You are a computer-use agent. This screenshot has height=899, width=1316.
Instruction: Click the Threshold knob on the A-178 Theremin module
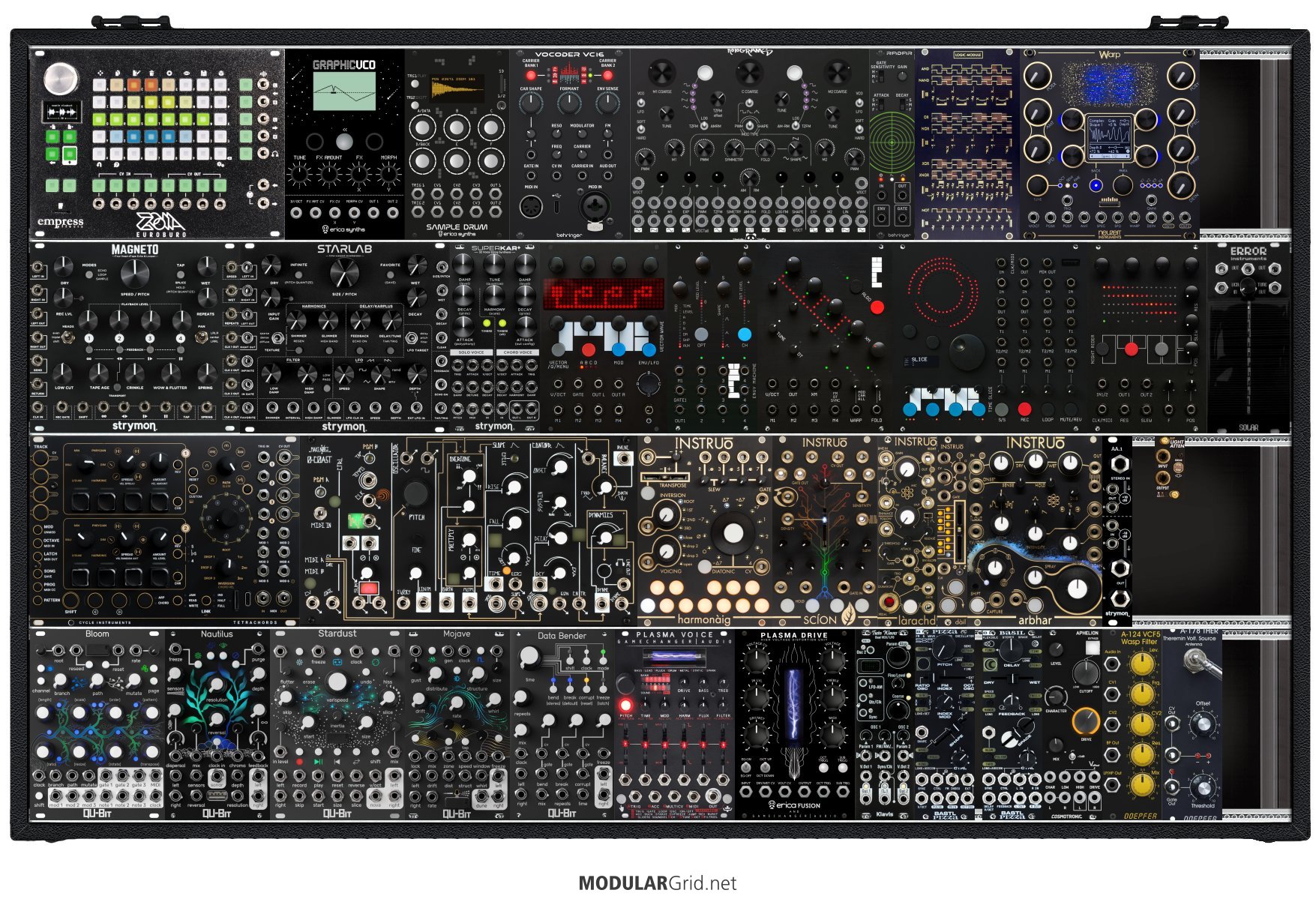tap(1203, 787)
